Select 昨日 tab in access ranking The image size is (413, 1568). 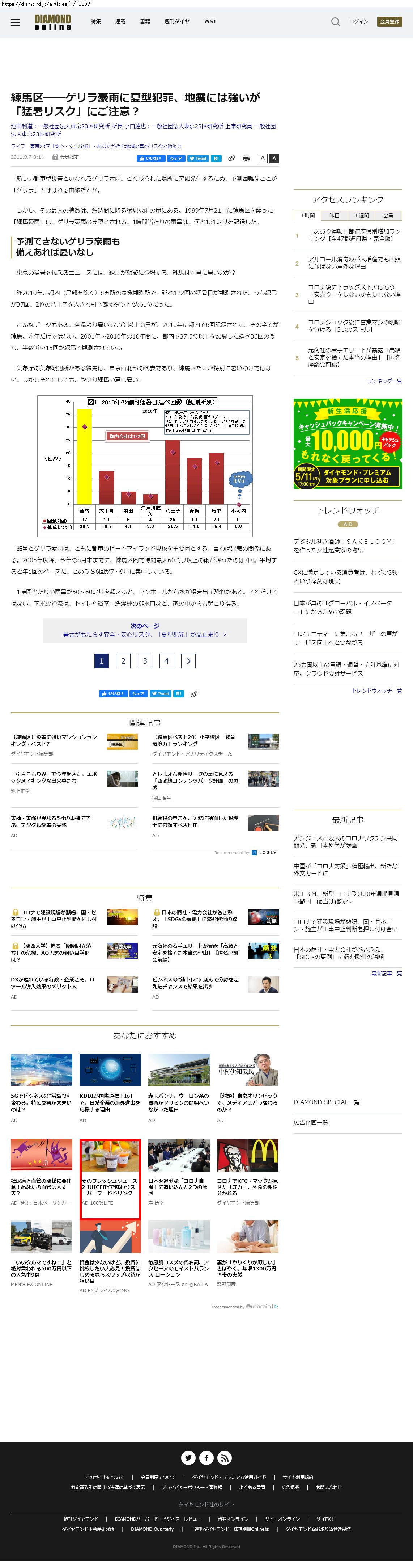[334, 215]
